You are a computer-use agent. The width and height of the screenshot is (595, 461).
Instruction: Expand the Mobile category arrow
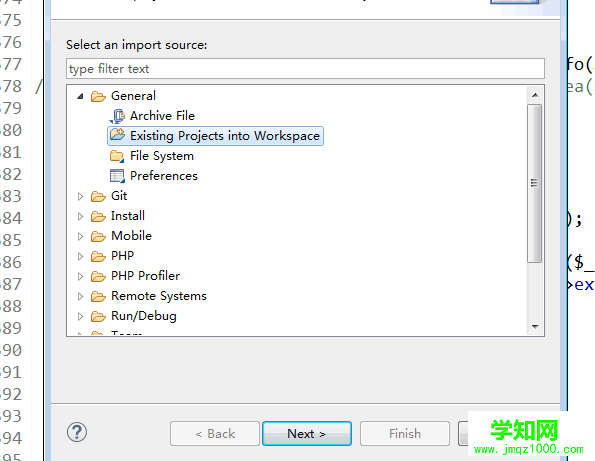[80, 236]
